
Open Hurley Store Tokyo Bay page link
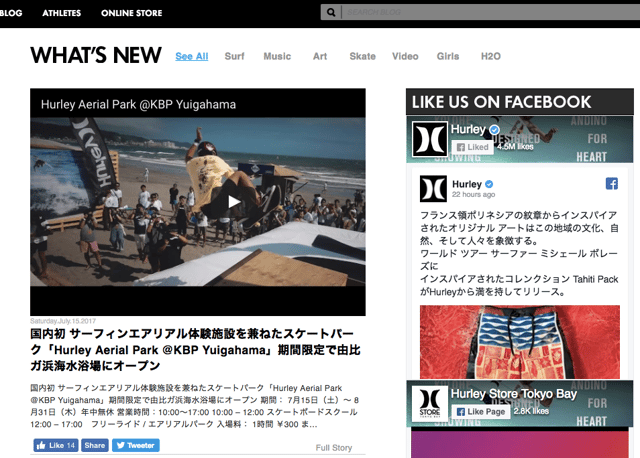tap(513, 394)
